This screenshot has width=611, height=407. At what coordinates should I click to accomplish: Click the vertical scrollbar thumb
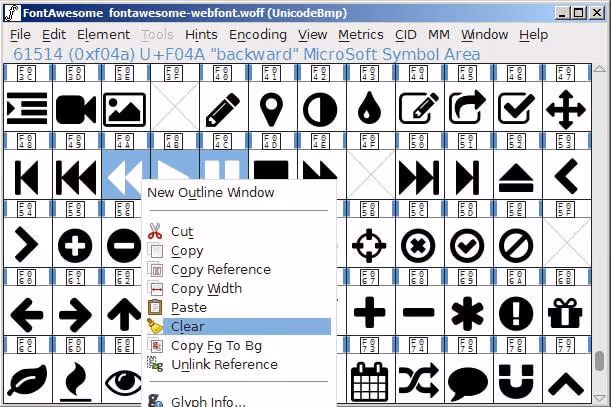pyautogui.click(x=600, y=361)
